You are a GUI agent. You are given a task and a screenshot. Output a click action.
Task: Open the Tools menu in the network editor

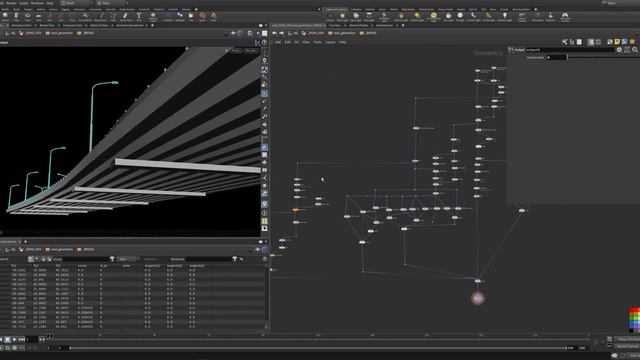317,42
